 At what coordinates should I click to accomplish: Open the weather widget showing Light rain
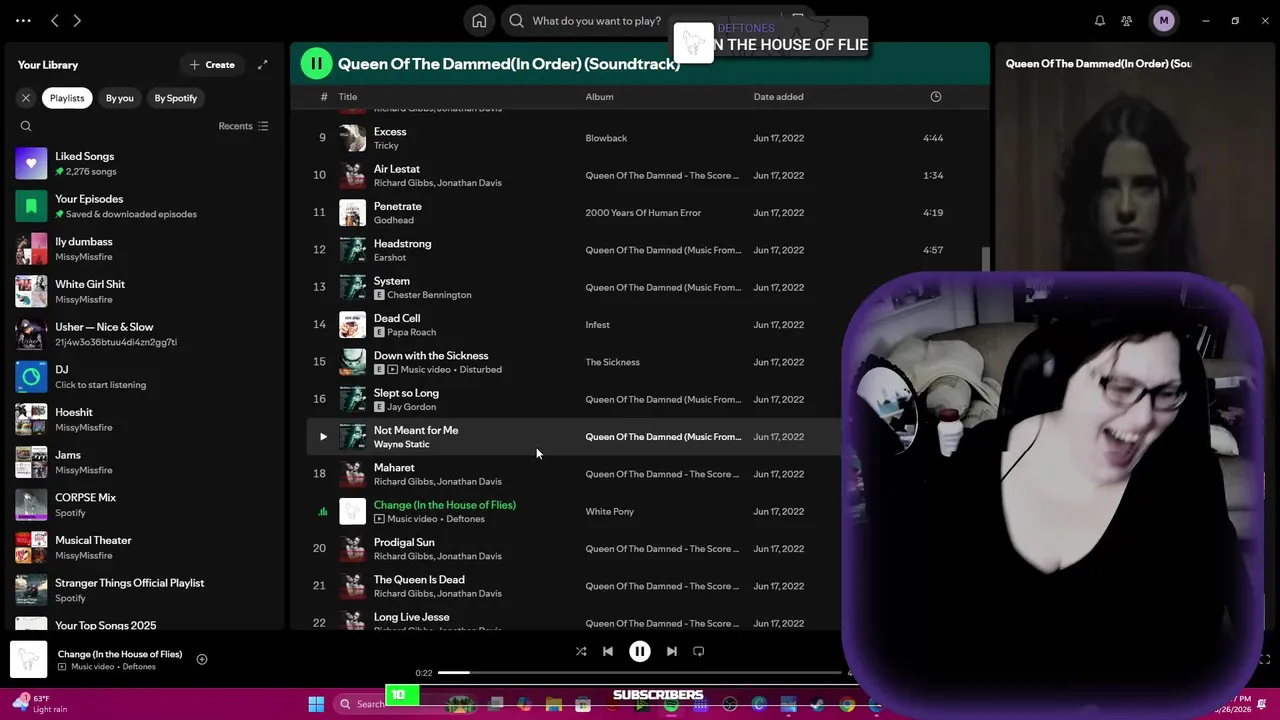(x=40, y=704)
